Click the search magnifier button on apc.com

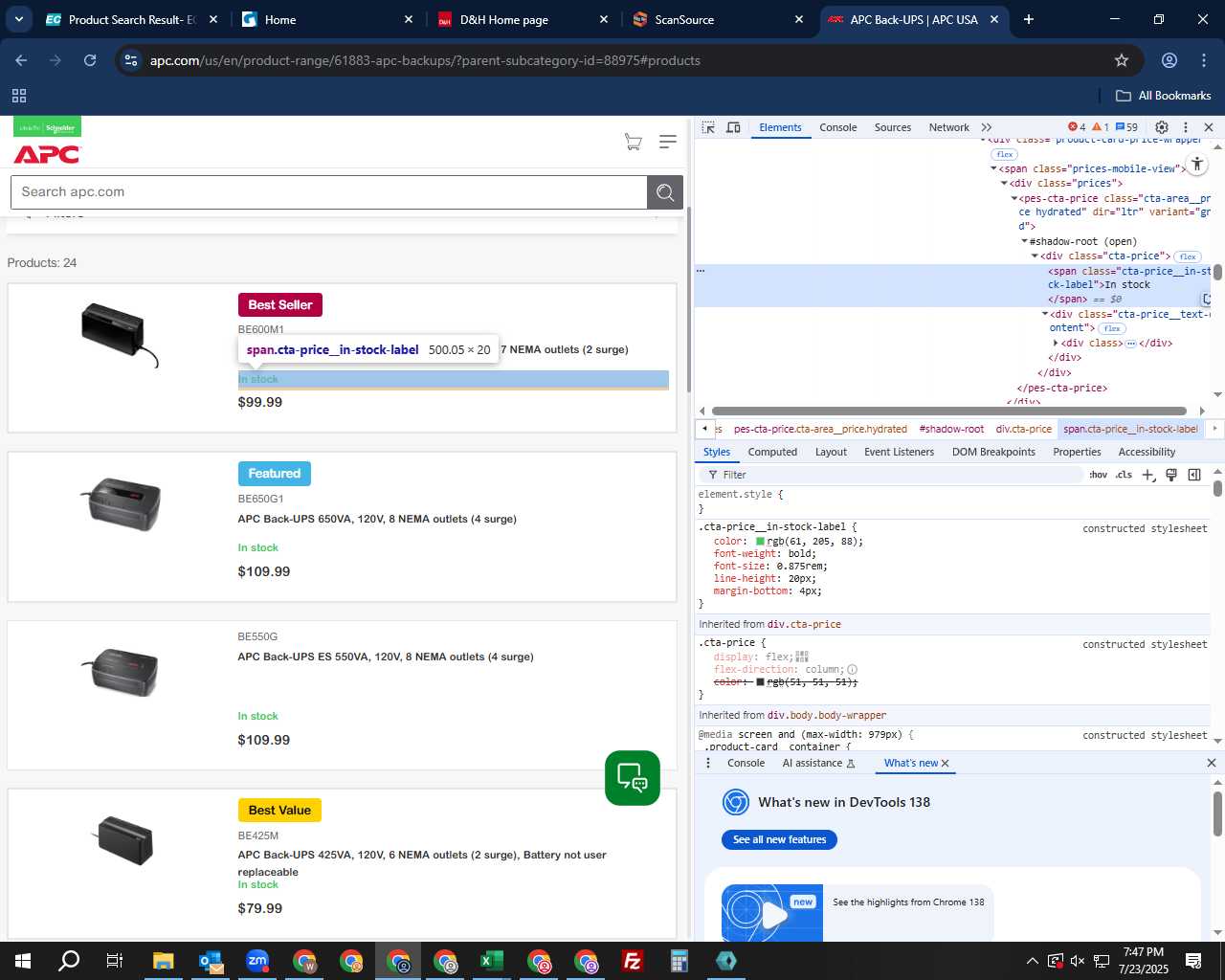[665, 192]
